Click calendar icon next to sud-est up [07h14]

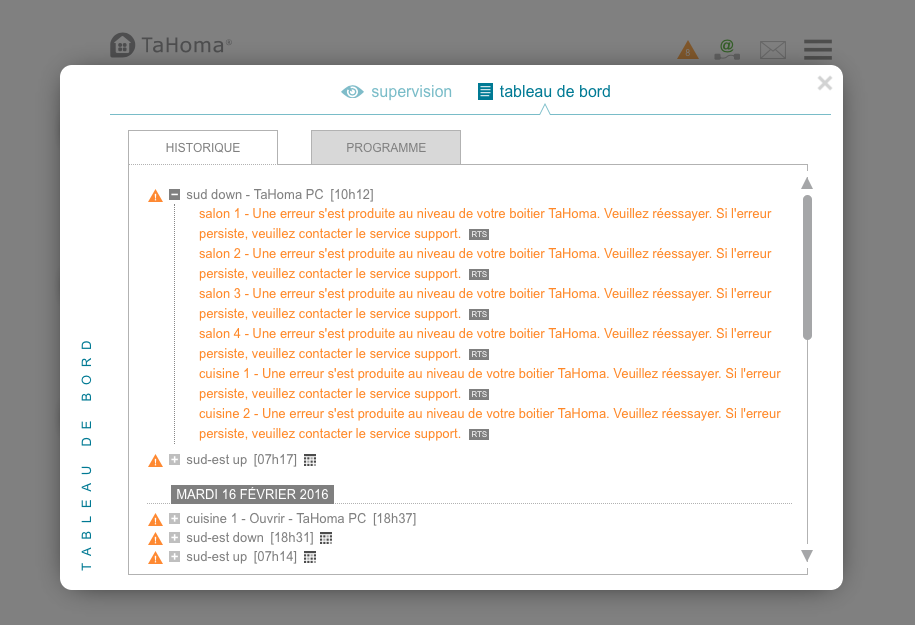310,557
